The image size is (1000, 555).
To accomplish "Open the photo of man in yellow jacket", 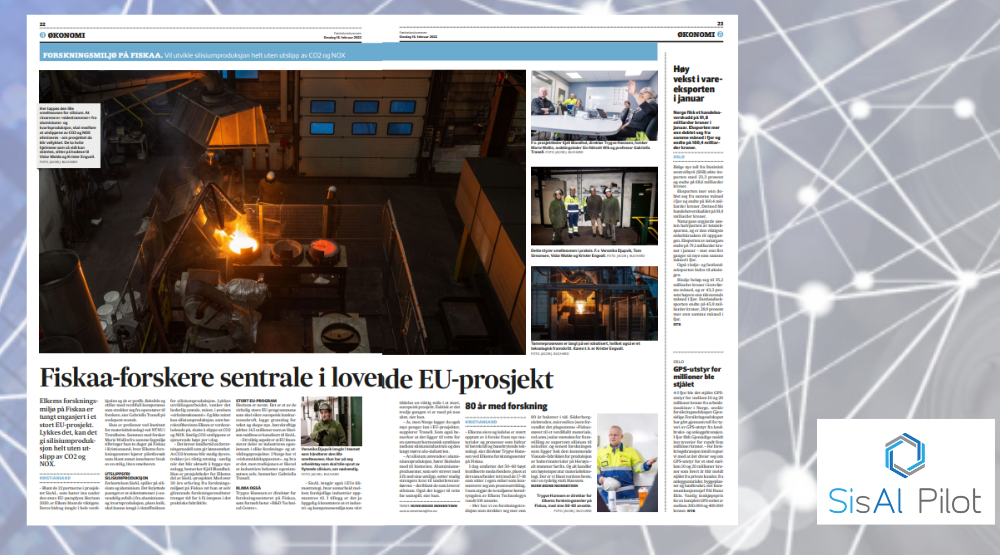I will [x=627, y=462].
